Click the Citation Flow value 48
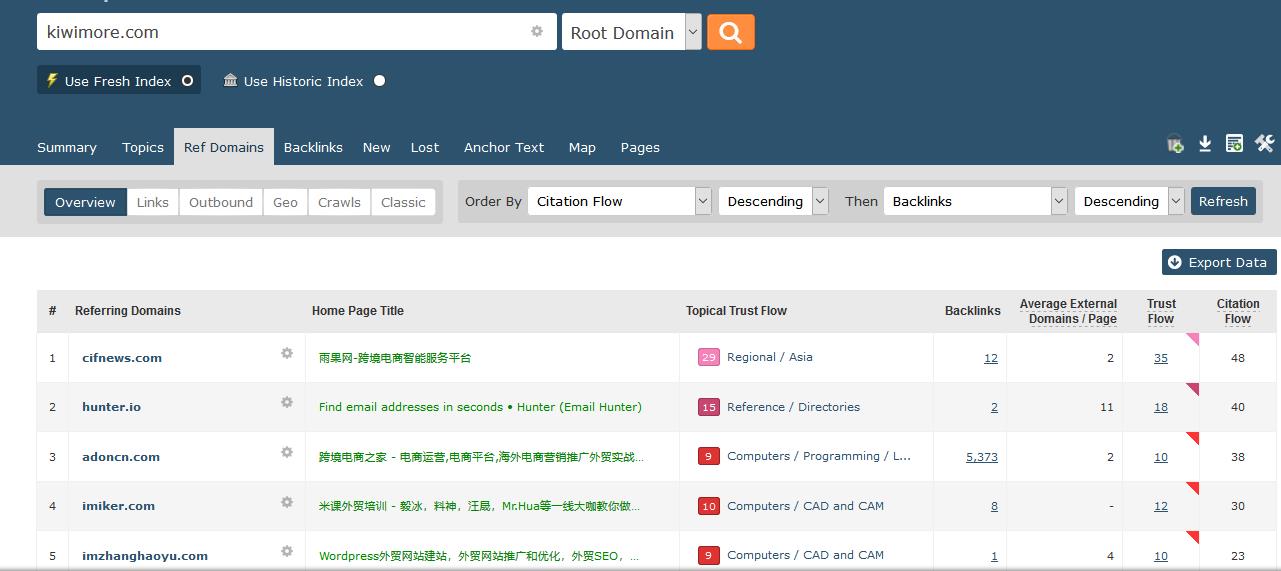Screen dimensions: 1281x571 [x=1238, y=358]
